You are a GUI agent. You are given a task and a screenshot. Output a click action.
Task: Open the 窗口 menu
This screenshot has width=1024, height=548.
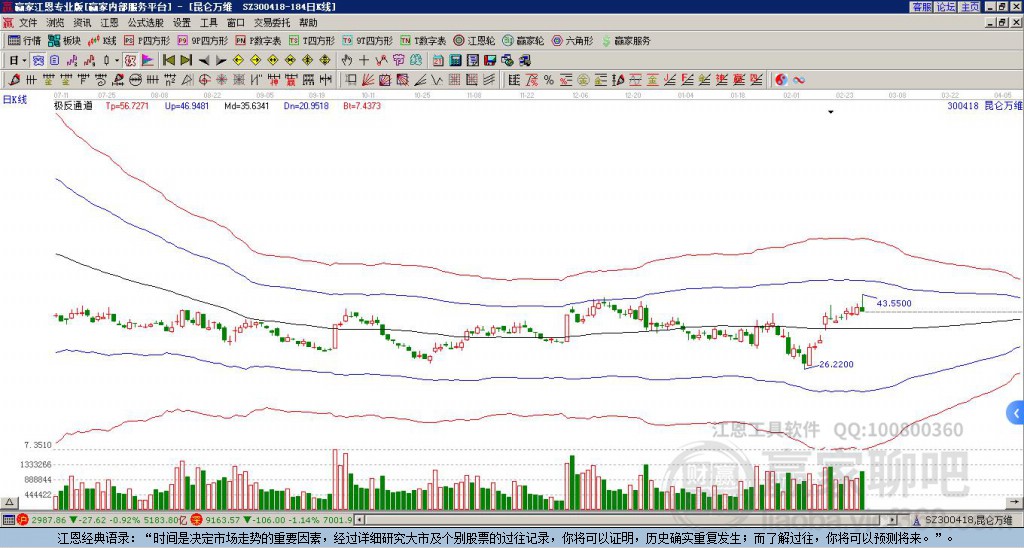click(236, 23)
